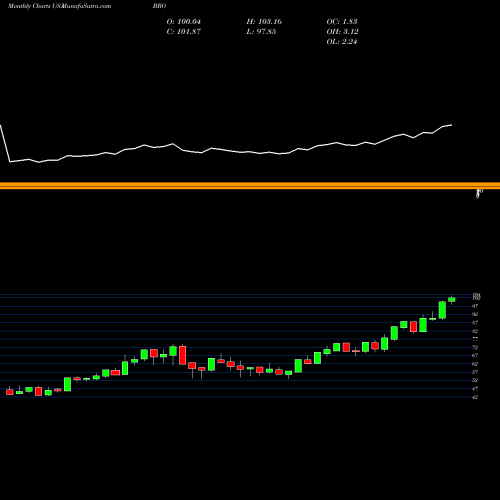Click the 87 price axis label
The height and width of the screenshot is (500, 500).
475,323
